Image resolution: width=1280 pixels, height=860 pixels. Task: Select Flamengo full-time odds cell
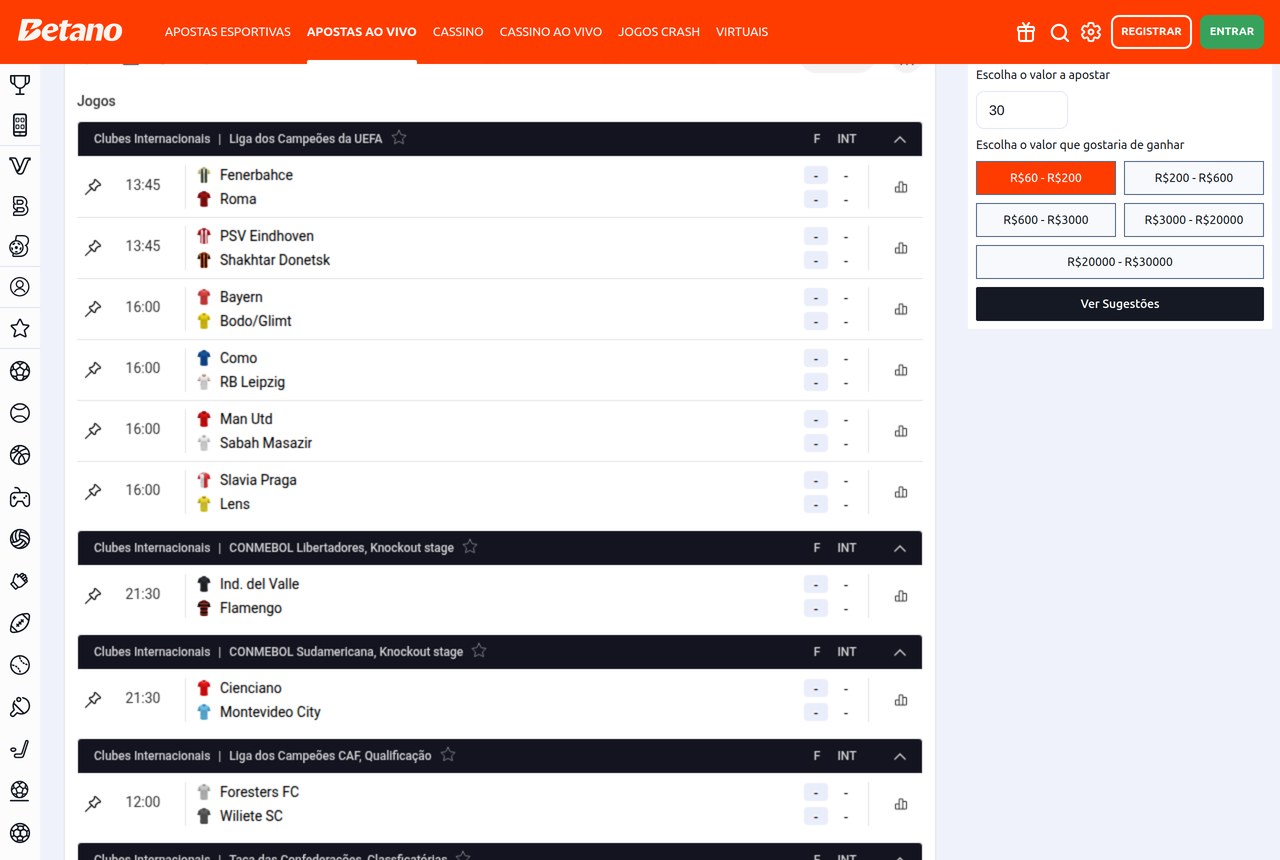coord(816,609)
